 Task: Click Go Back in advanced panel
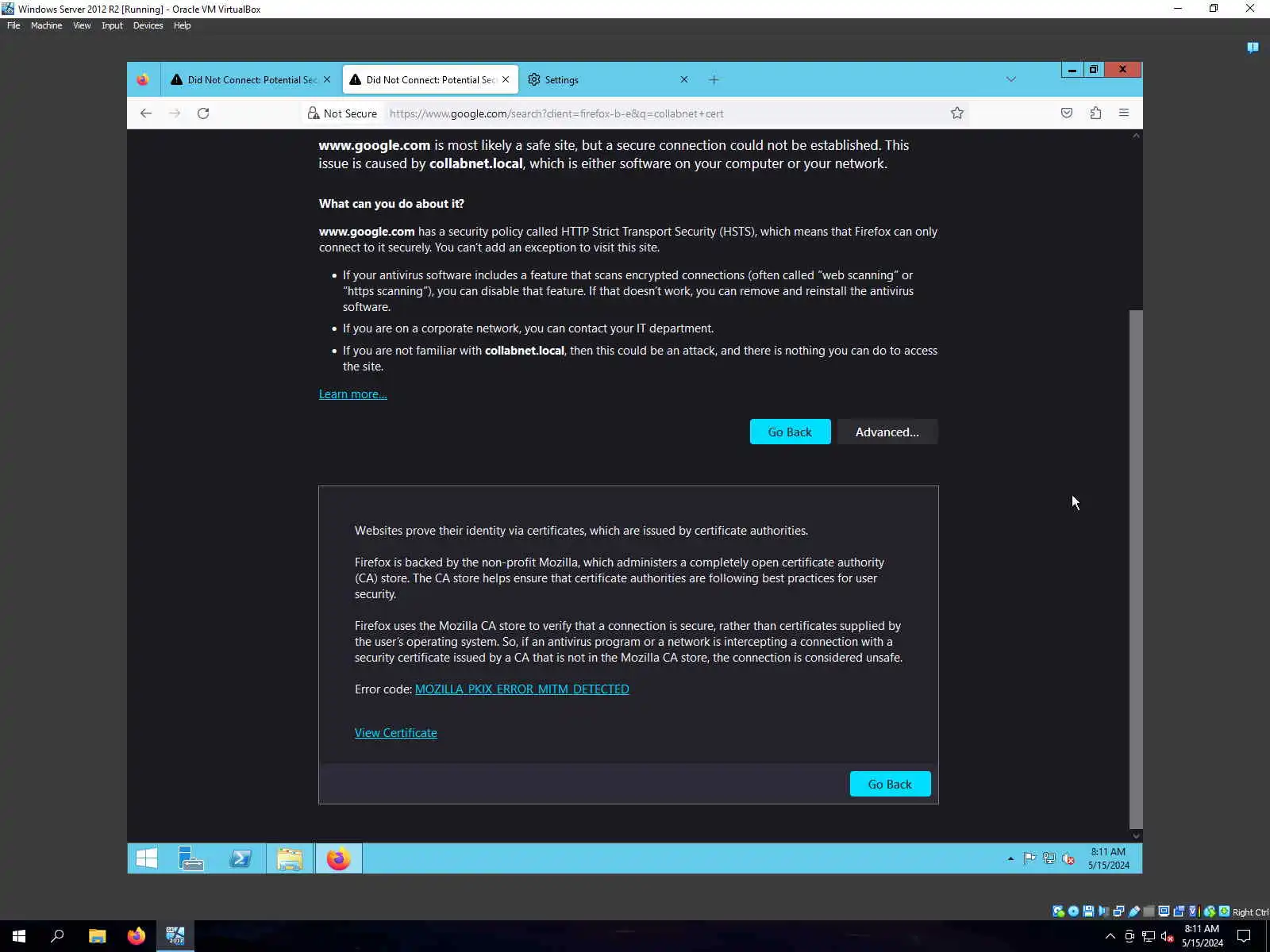click(x=890, y=784)
